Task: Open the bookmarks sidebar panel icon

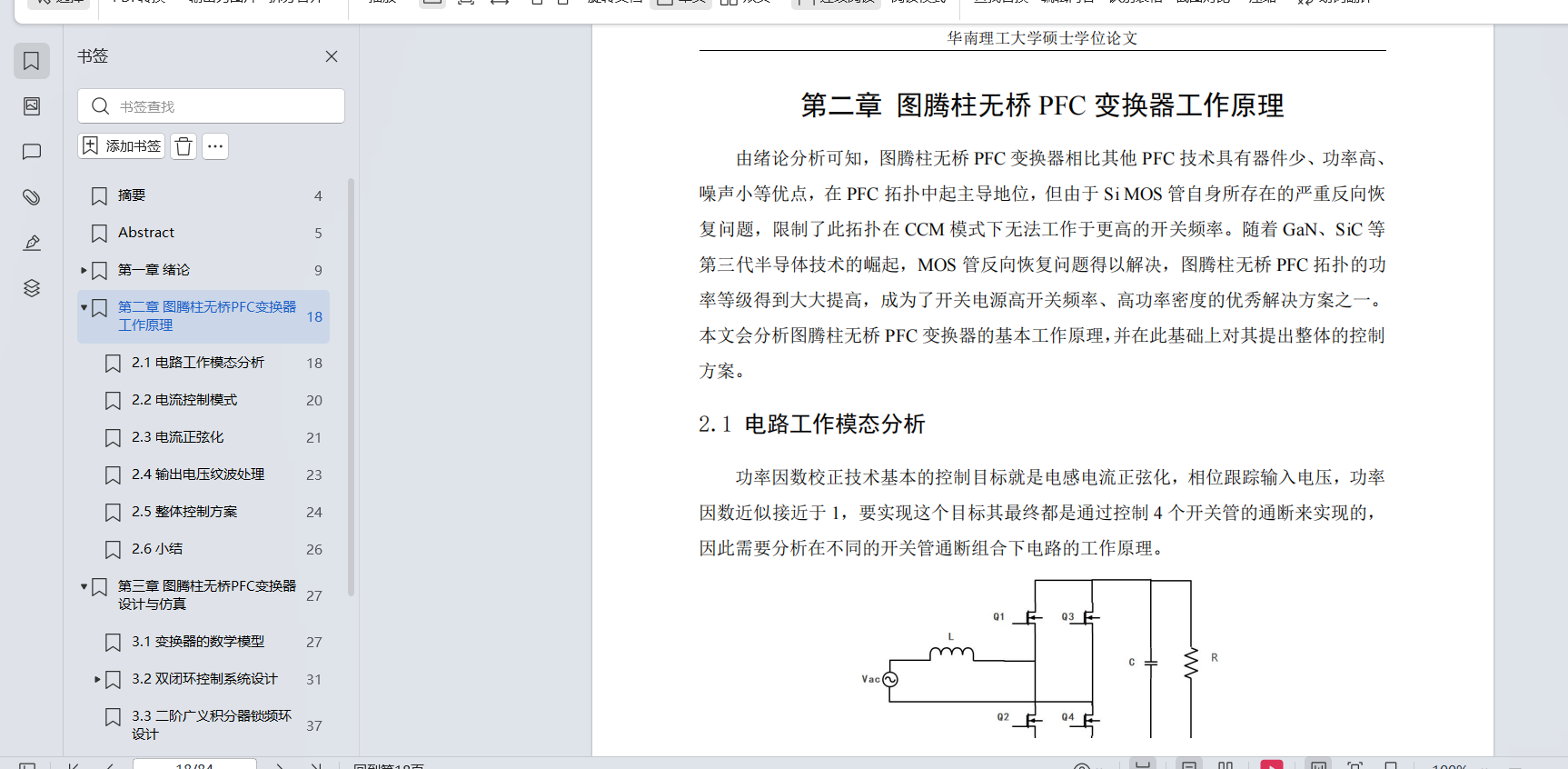Action: click(x=32, y=61)
